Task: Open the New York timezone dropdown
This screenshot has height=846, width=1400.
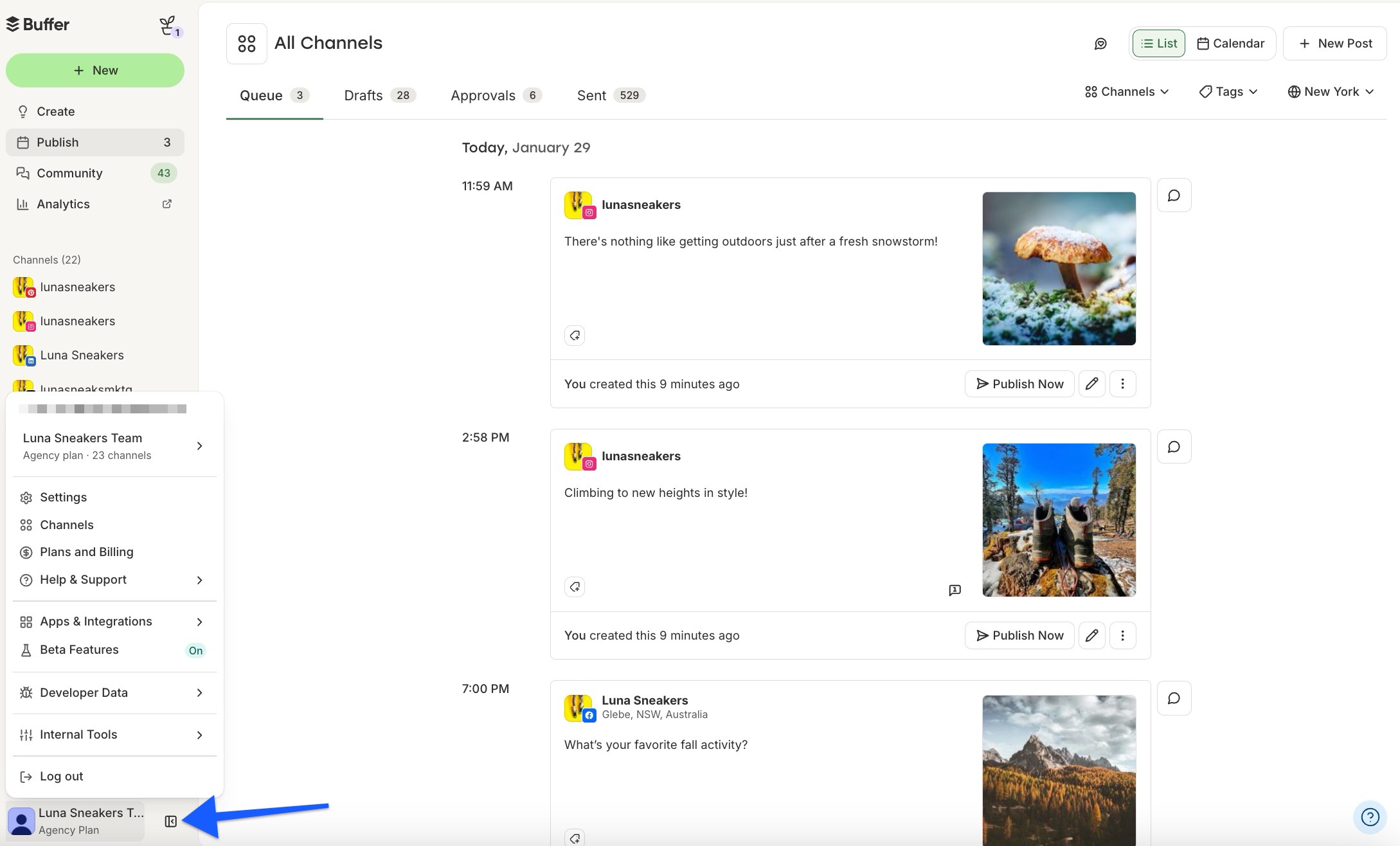Action: click(1330, 91)
